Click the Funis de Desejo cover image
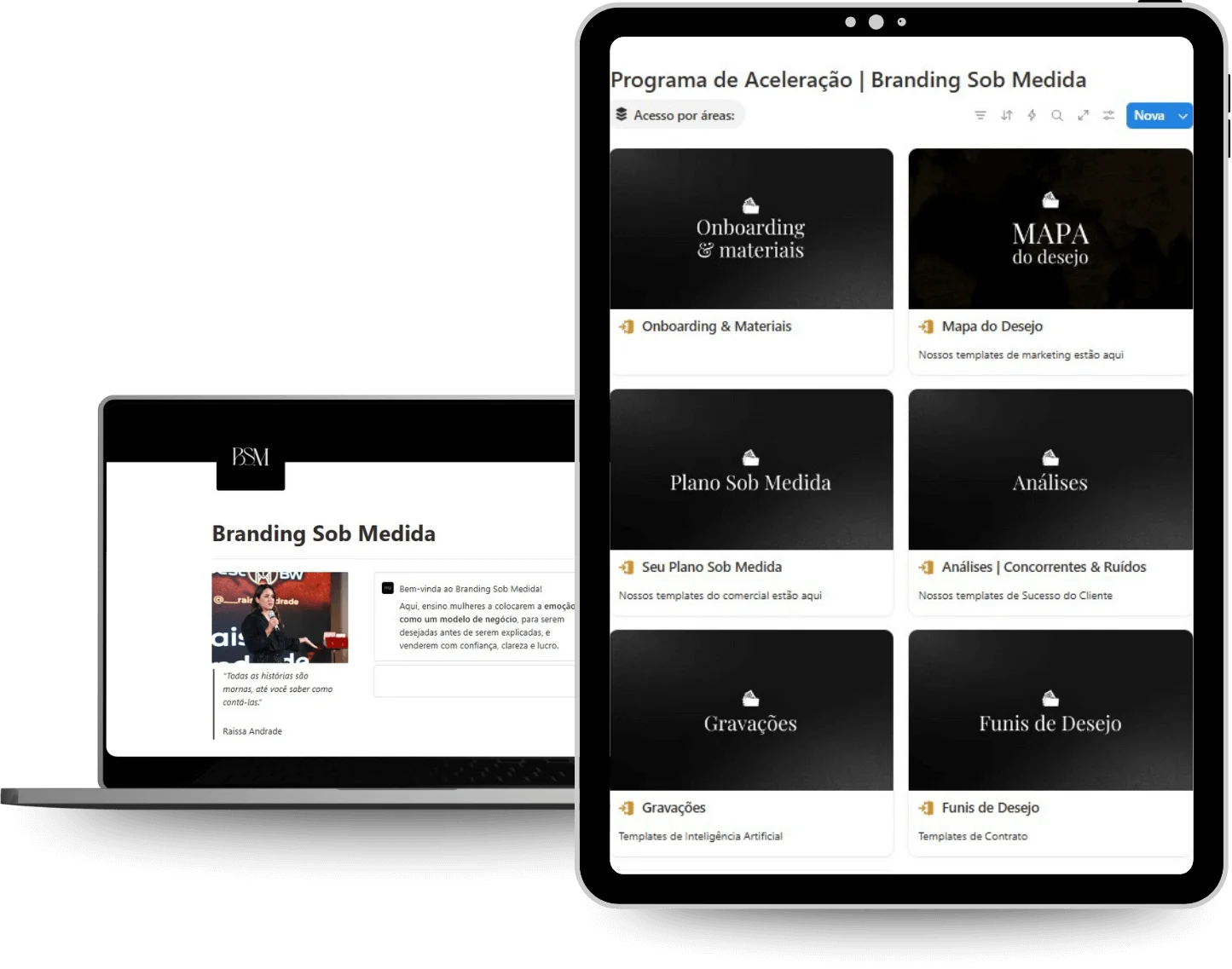Screen dimensions: 1232x969 tap(1050, 710)
